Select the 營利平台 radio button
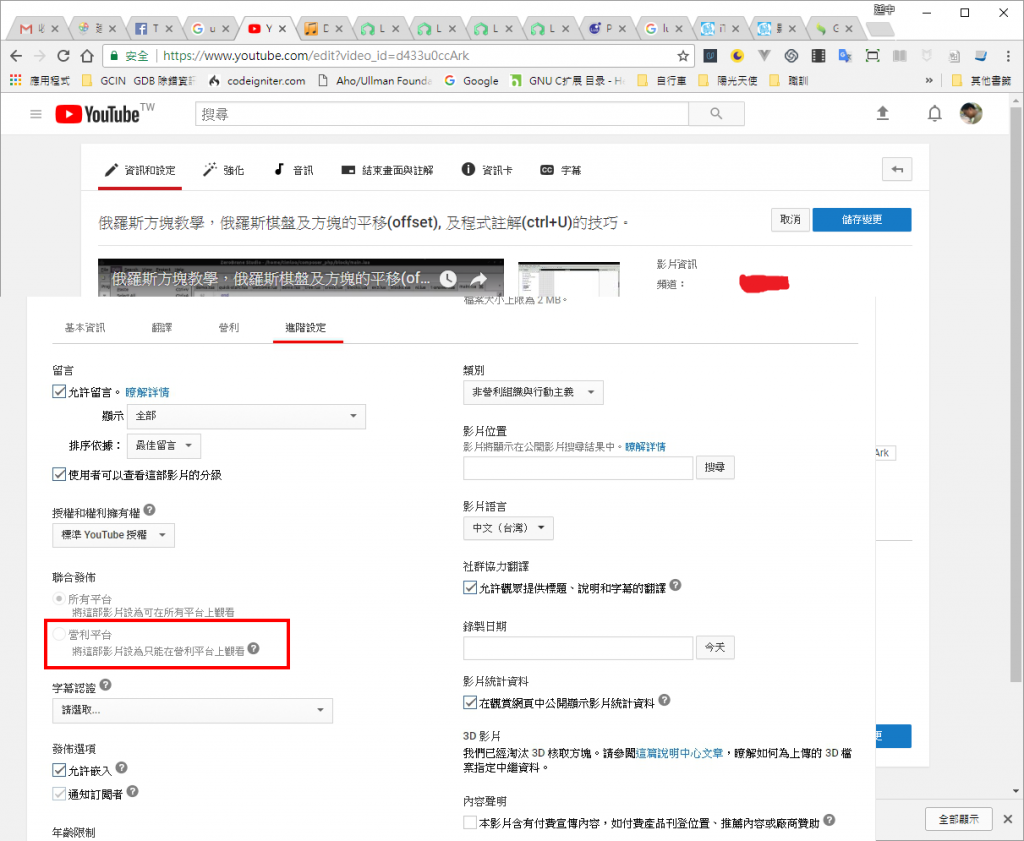 tap(59, 633)
